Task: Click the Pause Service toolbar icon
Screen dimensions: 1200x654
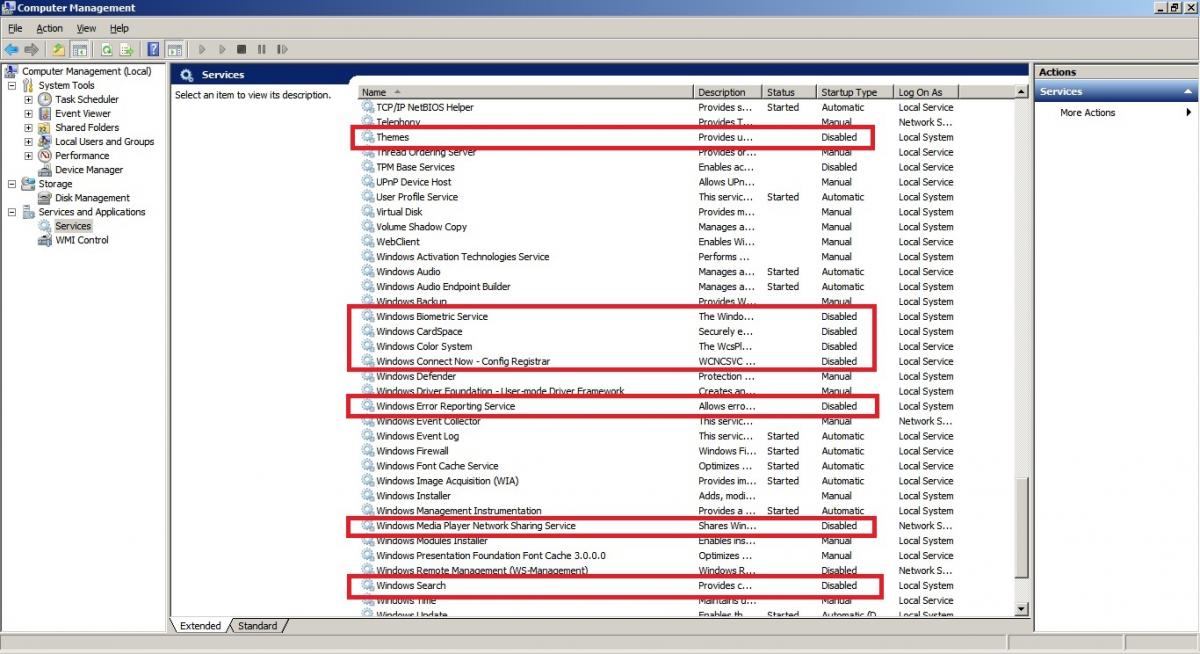Action: click(x=262, y=49)
